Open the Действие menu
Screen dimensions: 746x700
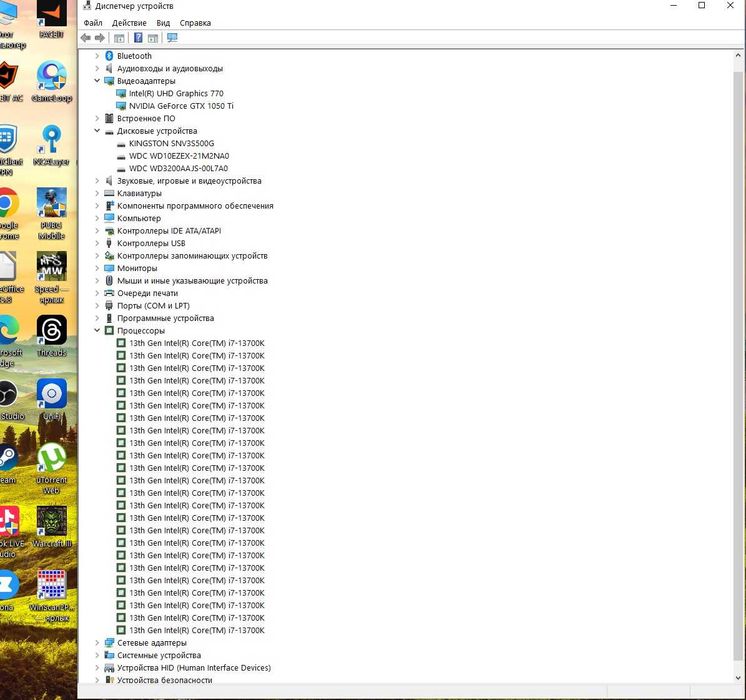pyautogui.click(x=129, y=23)
